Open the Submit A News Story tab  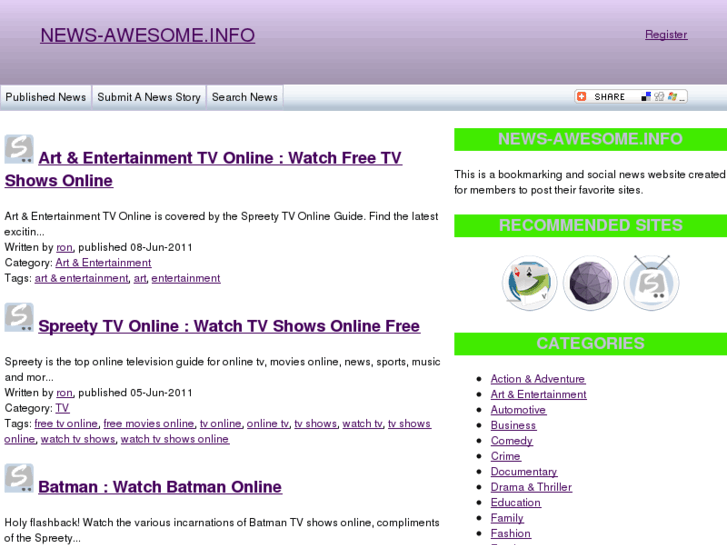click(149, 97)
